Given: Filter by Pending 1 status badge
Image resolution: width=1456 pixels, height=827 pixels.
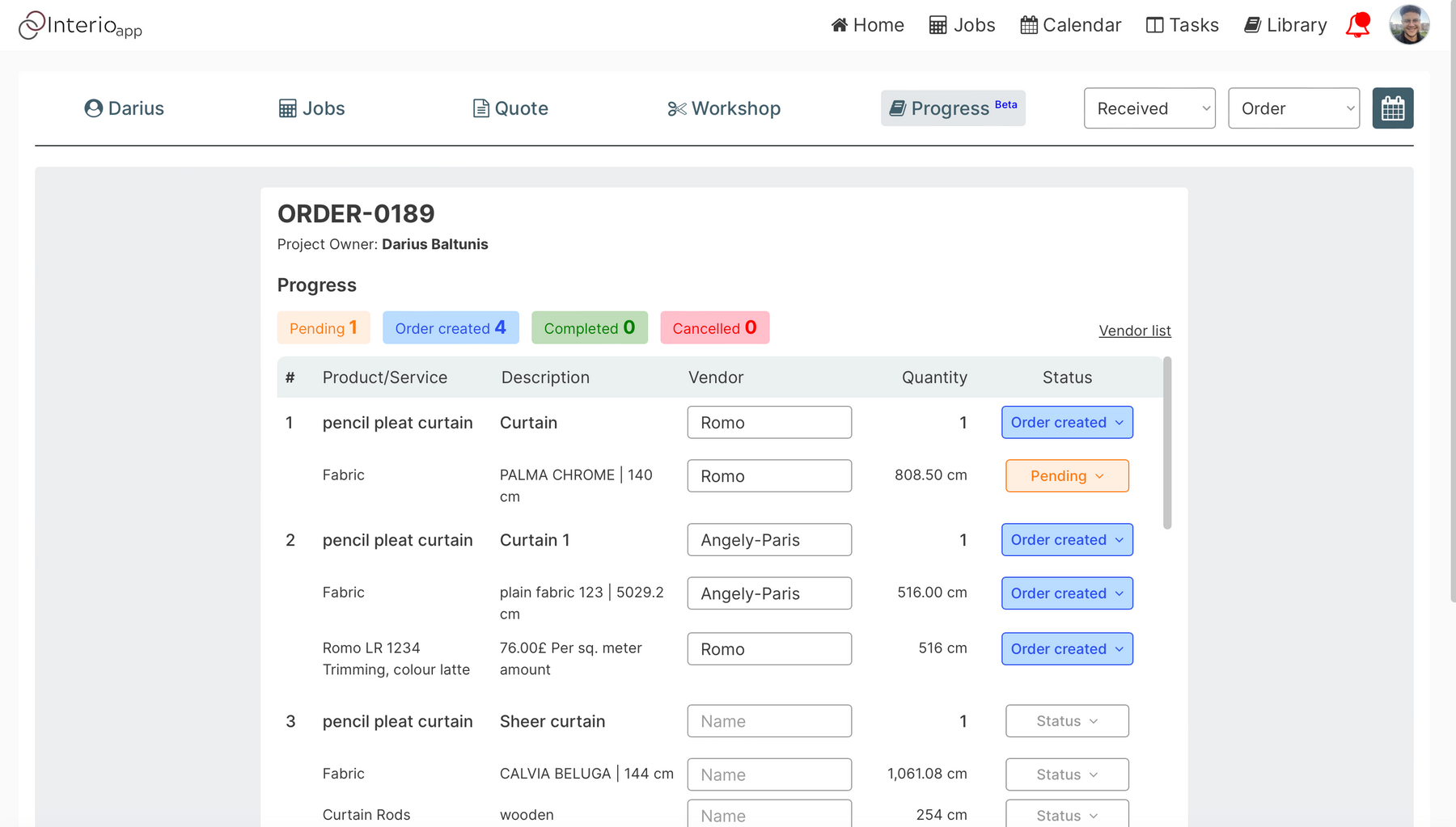Looking at the screenshot, I should click(x=324, y=327).
